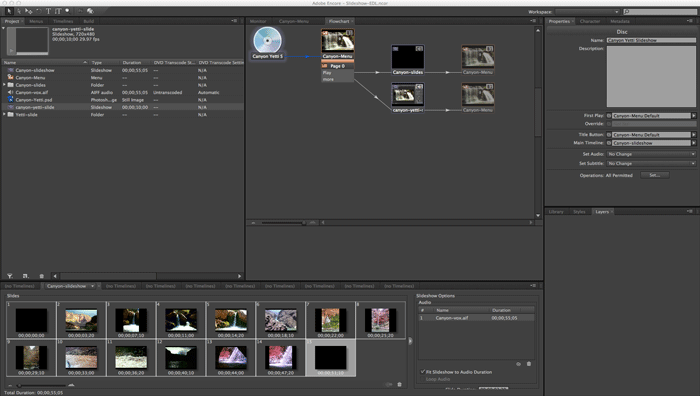Click the Canyon-Menu menu icon in Project list
Screen dimensions: 700x396
(x=11, y=77)
